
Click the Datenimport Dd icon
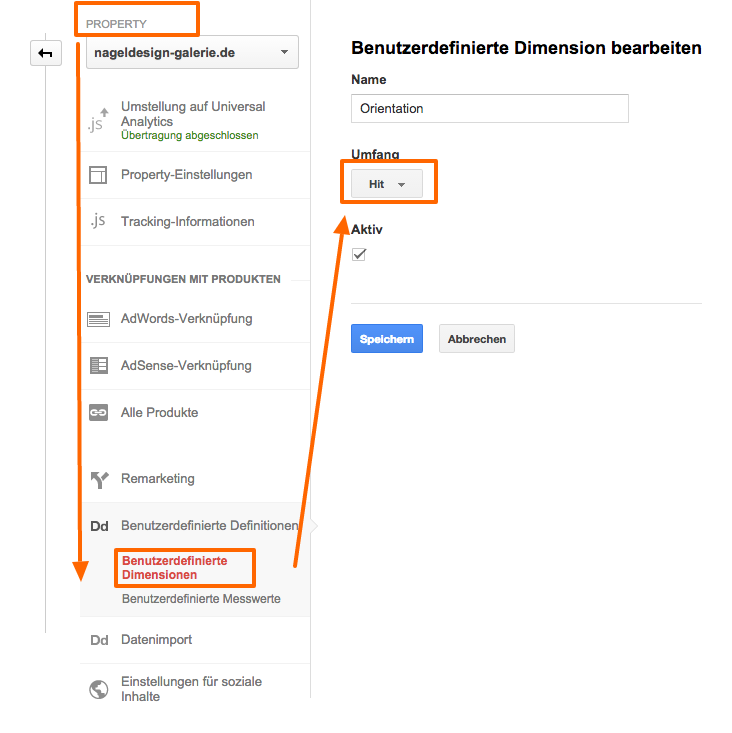tap(99, 640)
